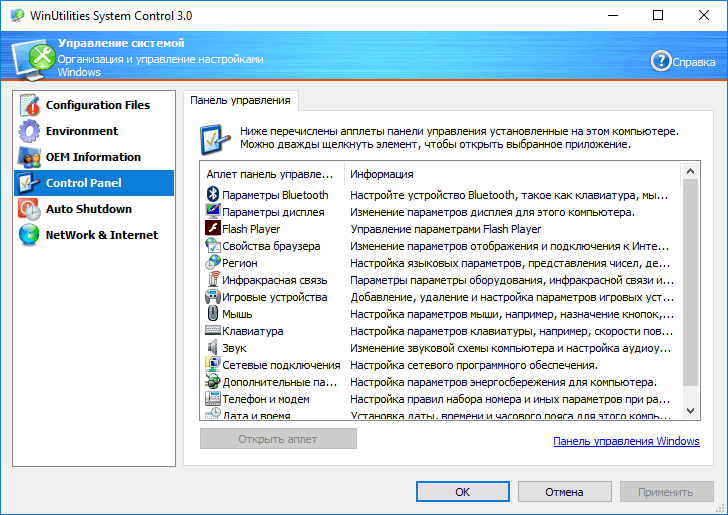Select Auto Shutdown in sidebar
The image size is (728, 515).
(94, 209)
